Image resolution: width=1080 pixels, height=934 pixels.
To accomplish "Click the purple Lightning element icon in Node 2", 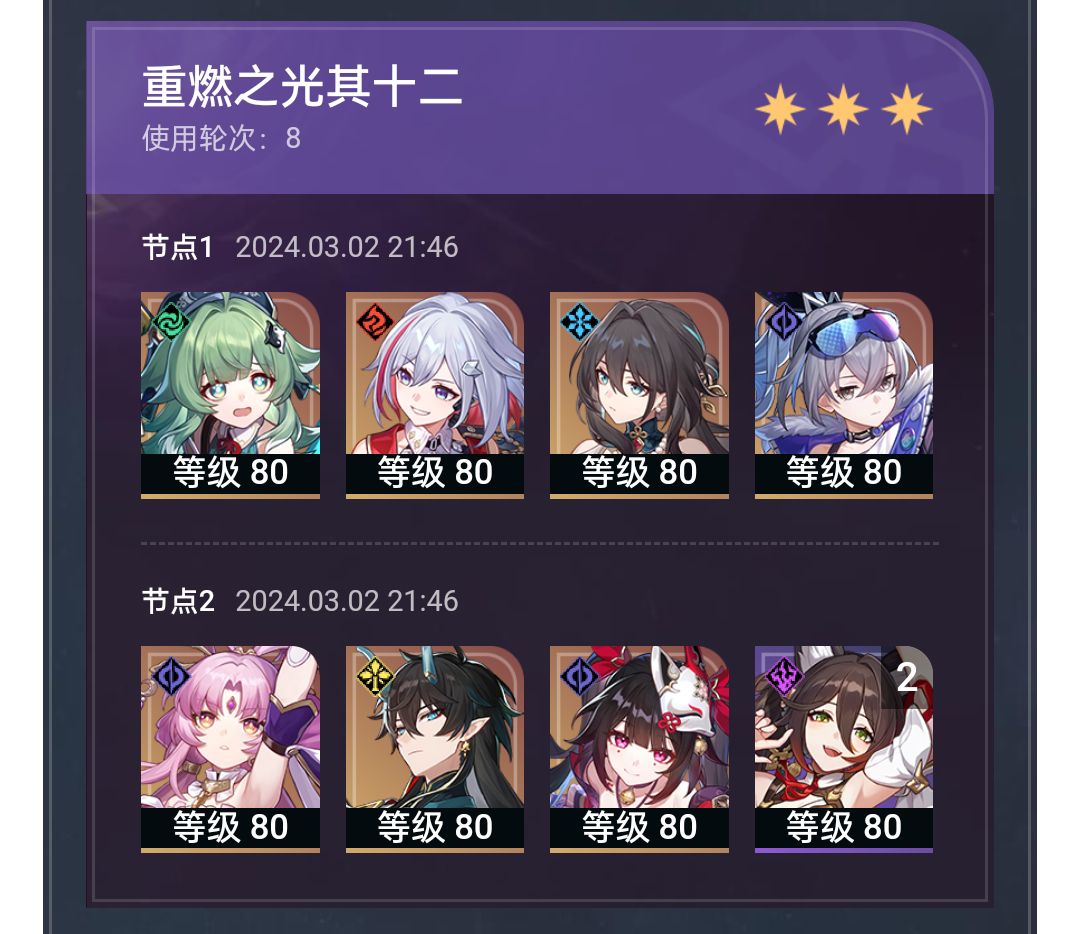I will tap(784, 675).
